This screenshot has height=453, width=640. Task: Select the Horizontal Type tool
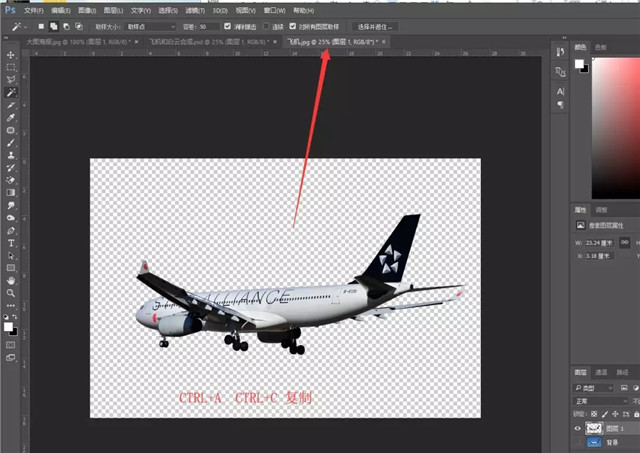pos(11,242)
